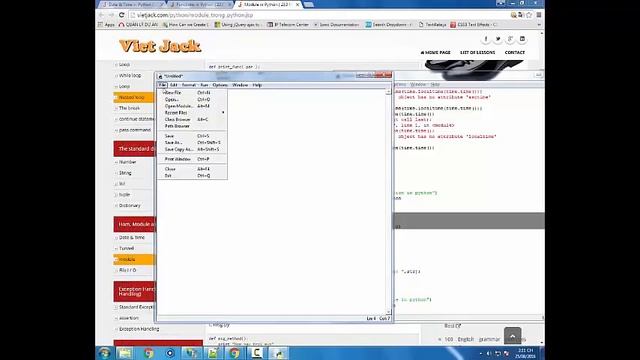The height and width of the screenshot is (360, 640).
Task: Open the Run menu in Untitled window
Action: [204, 85]
